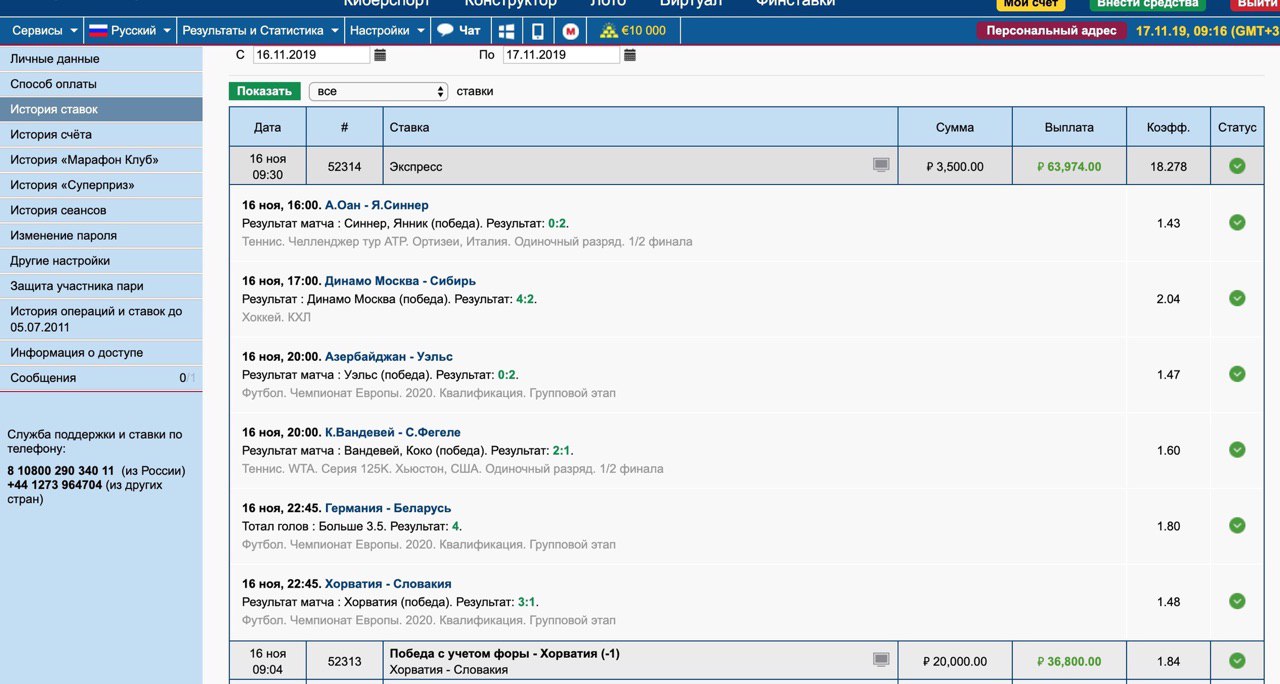Click the green Показать button
1280x684 pixels.
[x=265, y=91]
